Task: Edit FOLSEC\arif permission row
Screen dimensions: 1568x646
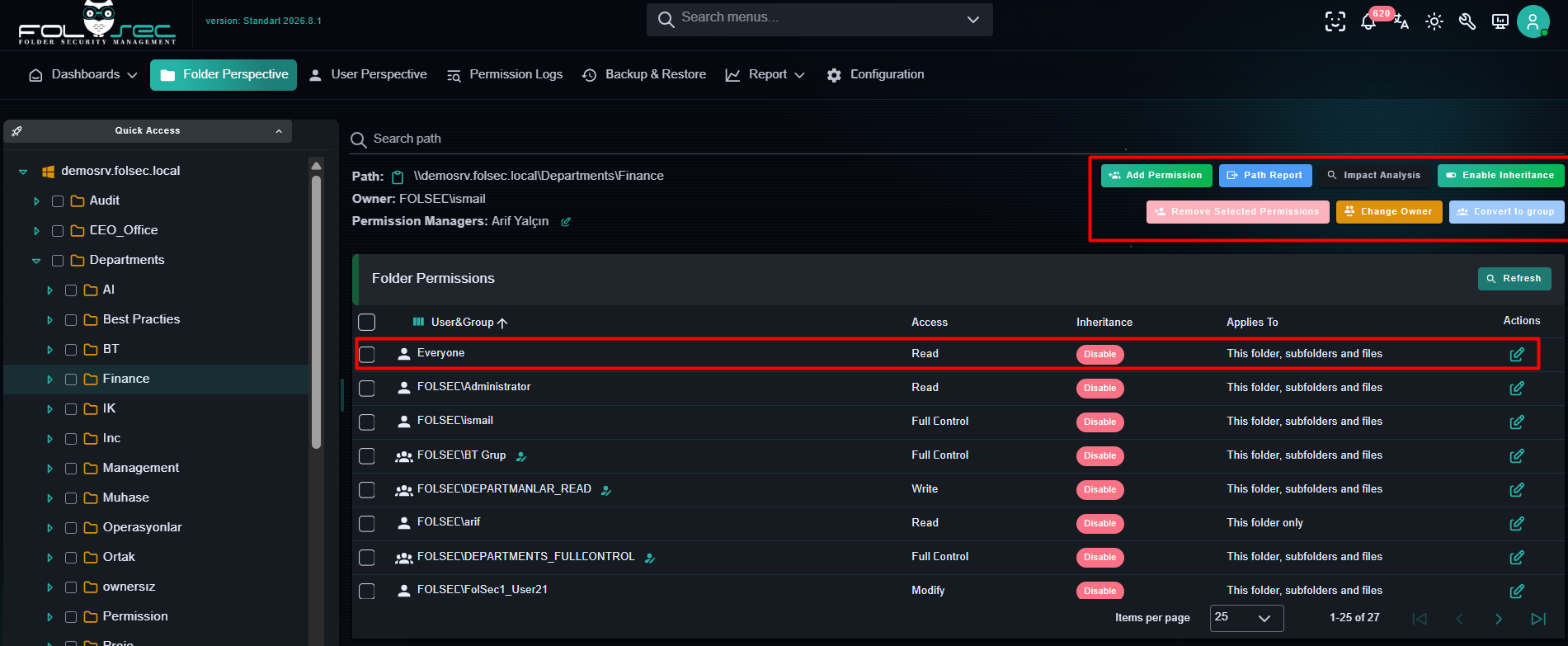Action: point(1516,523)
